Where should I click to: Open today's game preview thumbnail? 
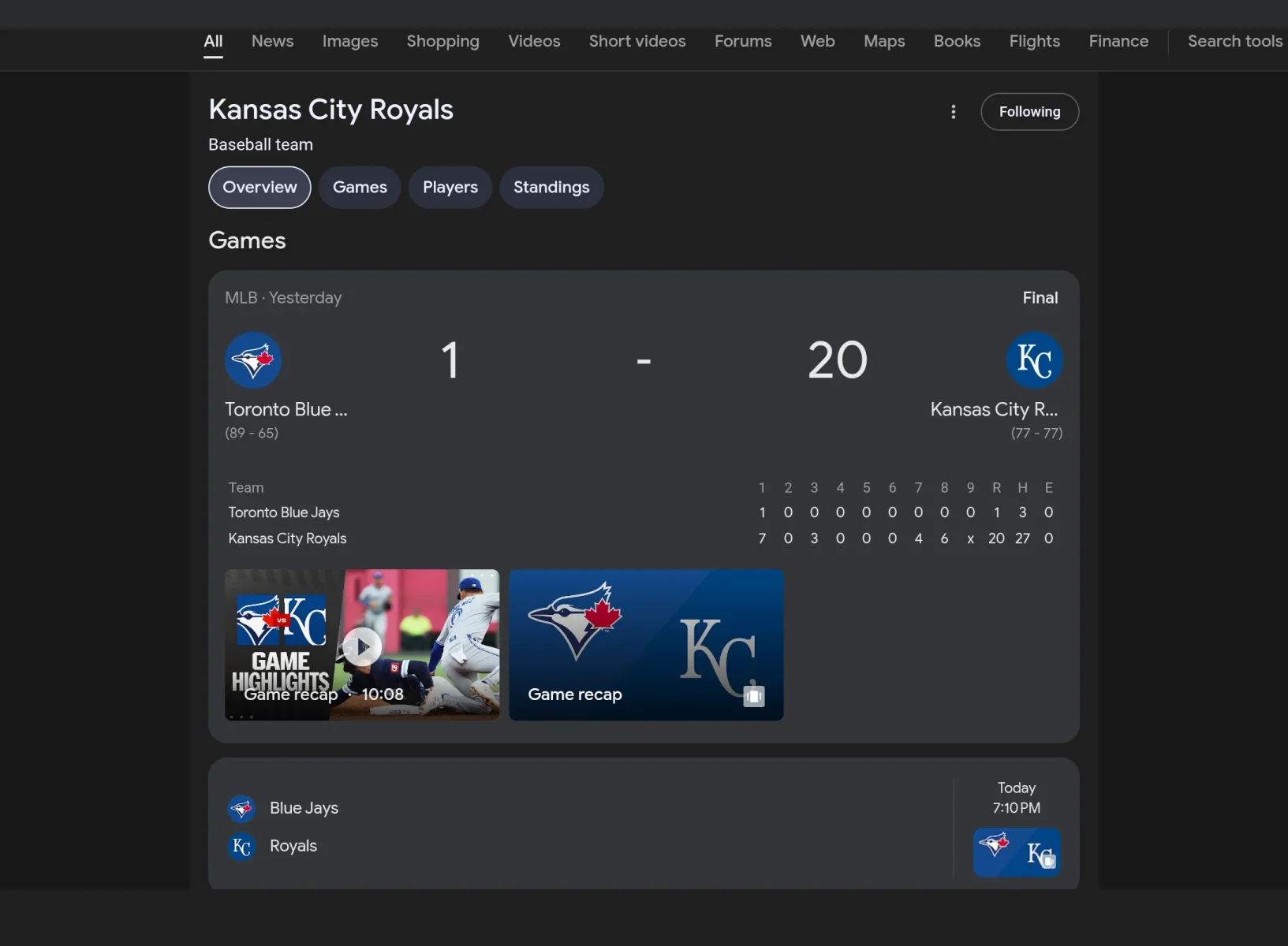coord(1017,852)
